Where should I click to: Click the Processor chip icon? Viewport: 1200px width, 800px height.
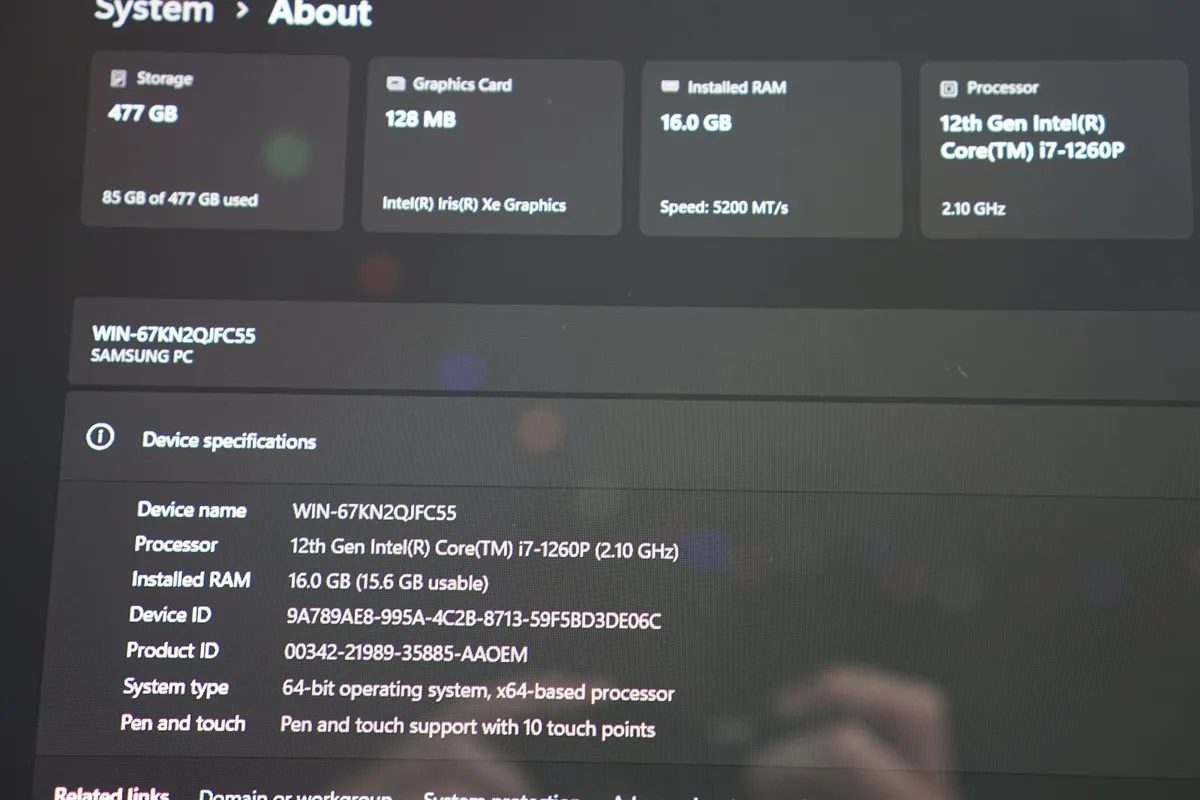coord(948,88)
